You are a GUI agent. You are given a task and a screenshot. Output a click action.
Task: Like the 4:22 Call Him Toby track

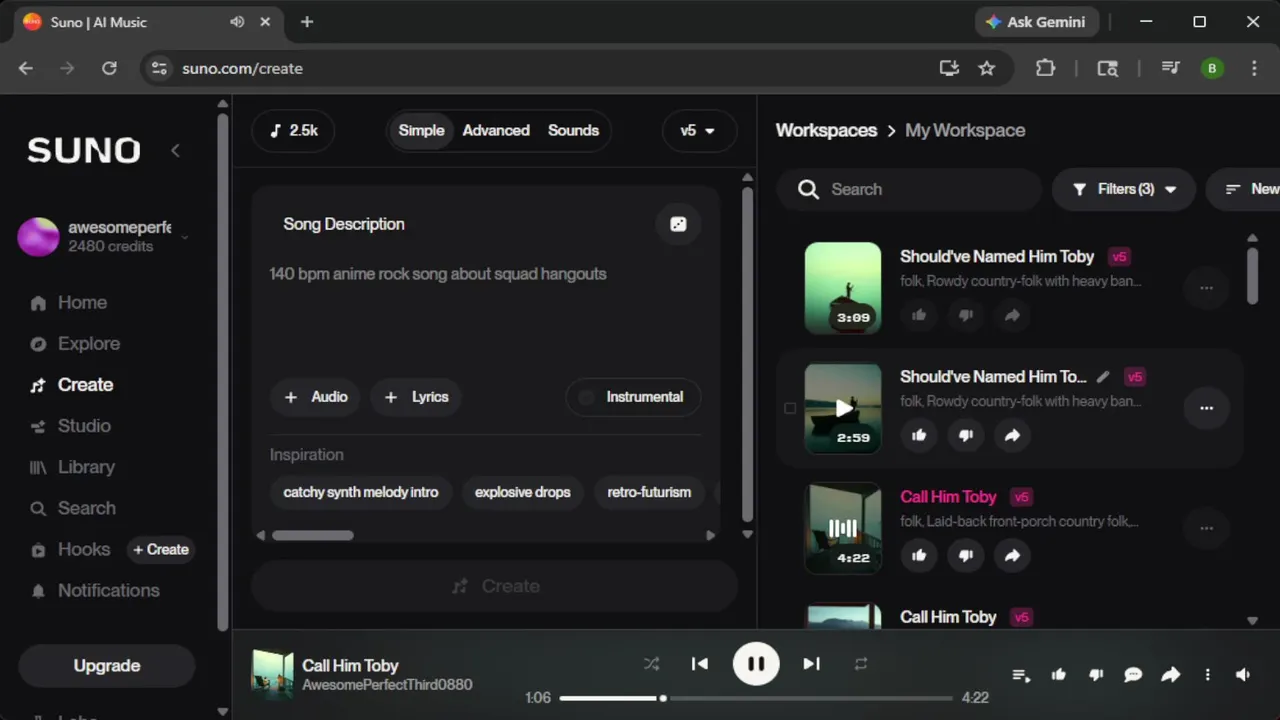click(x=919, y=555)
